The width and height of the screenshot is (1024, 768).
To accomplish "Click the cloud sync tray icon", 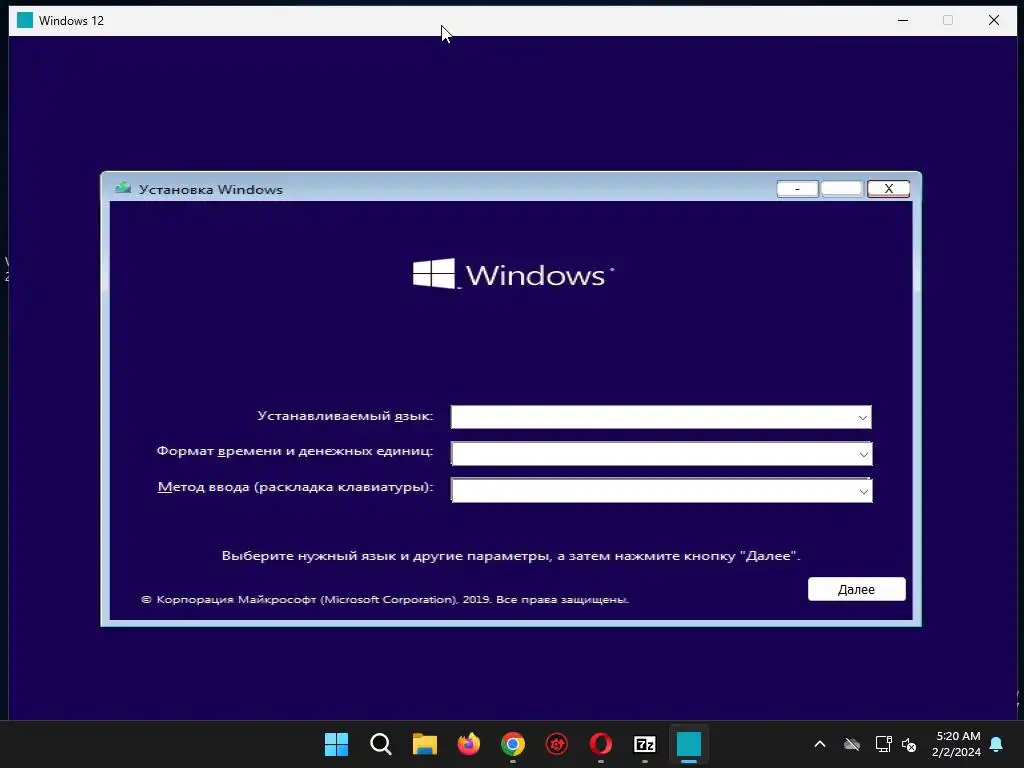I will click(852, 744).
